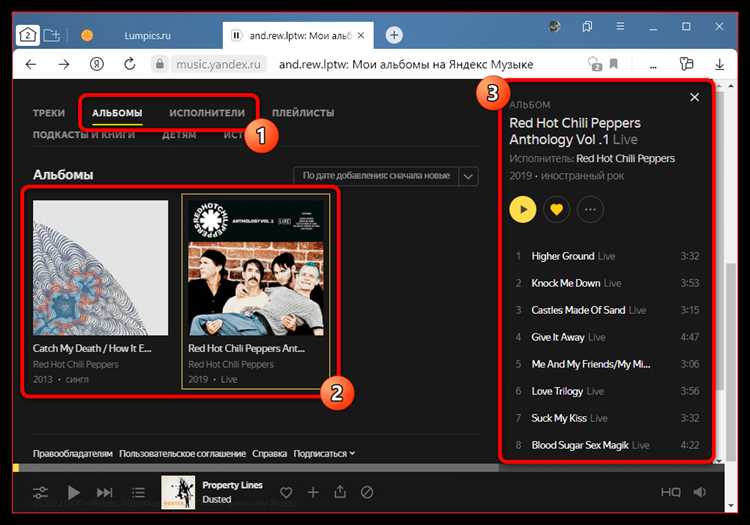This screenshot has height=525, width=750.
Task: Open the browser hamburger menu
Action: coord(620,26)
